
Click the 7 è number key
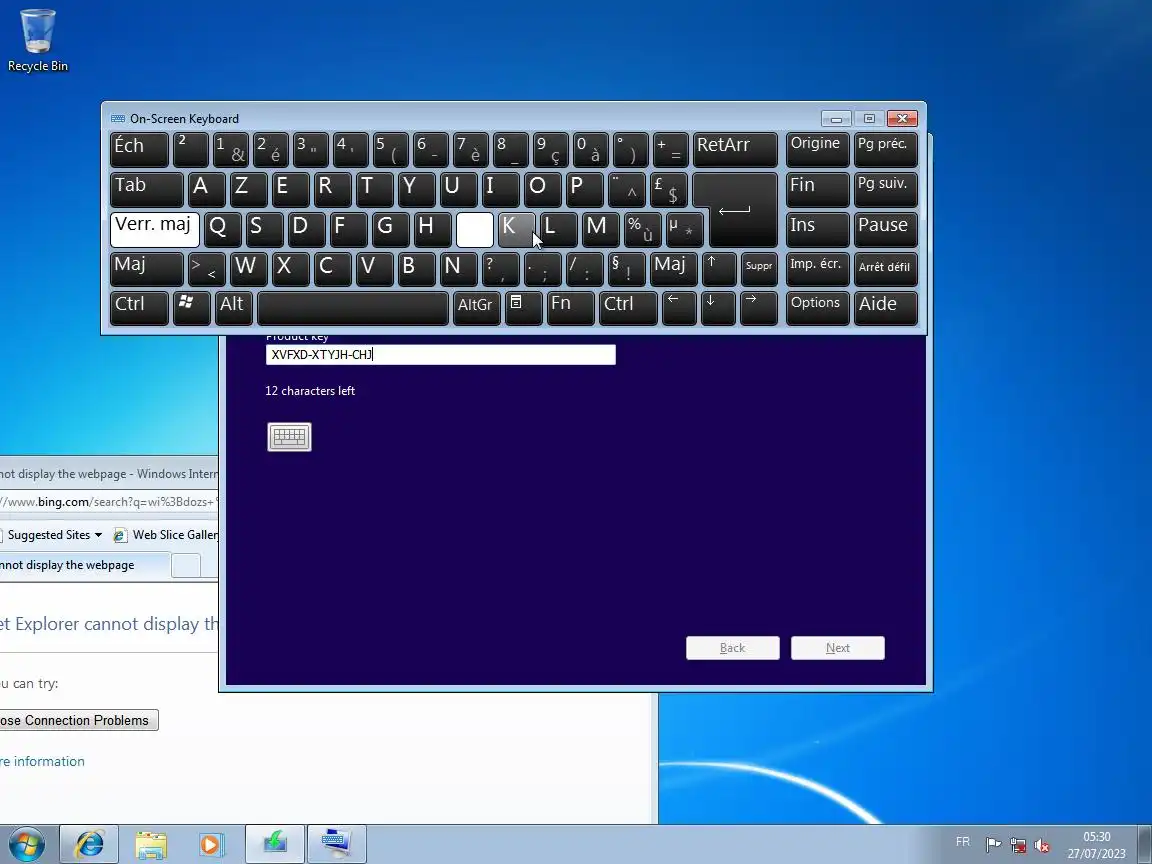(469, 150)
